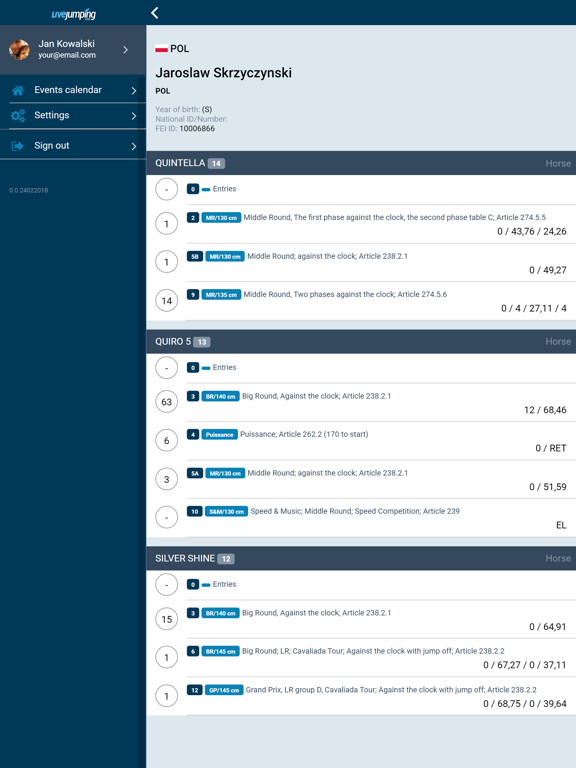Image resolution: width=576 pixels, height=768 pixels.
Task: Click rank 14 circle under QUINTELLA
Action: 167,301
